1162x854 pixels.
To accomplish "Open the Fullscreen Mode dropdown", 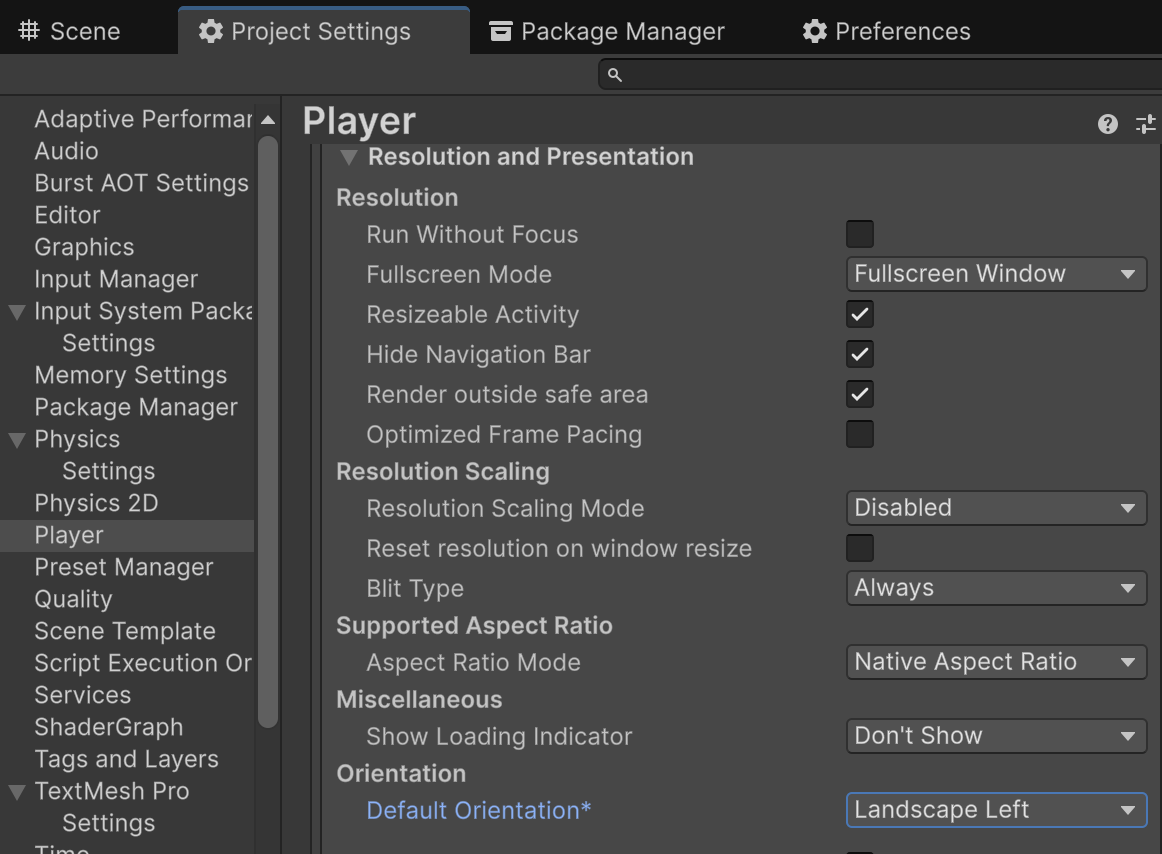I will pos(996,274).
